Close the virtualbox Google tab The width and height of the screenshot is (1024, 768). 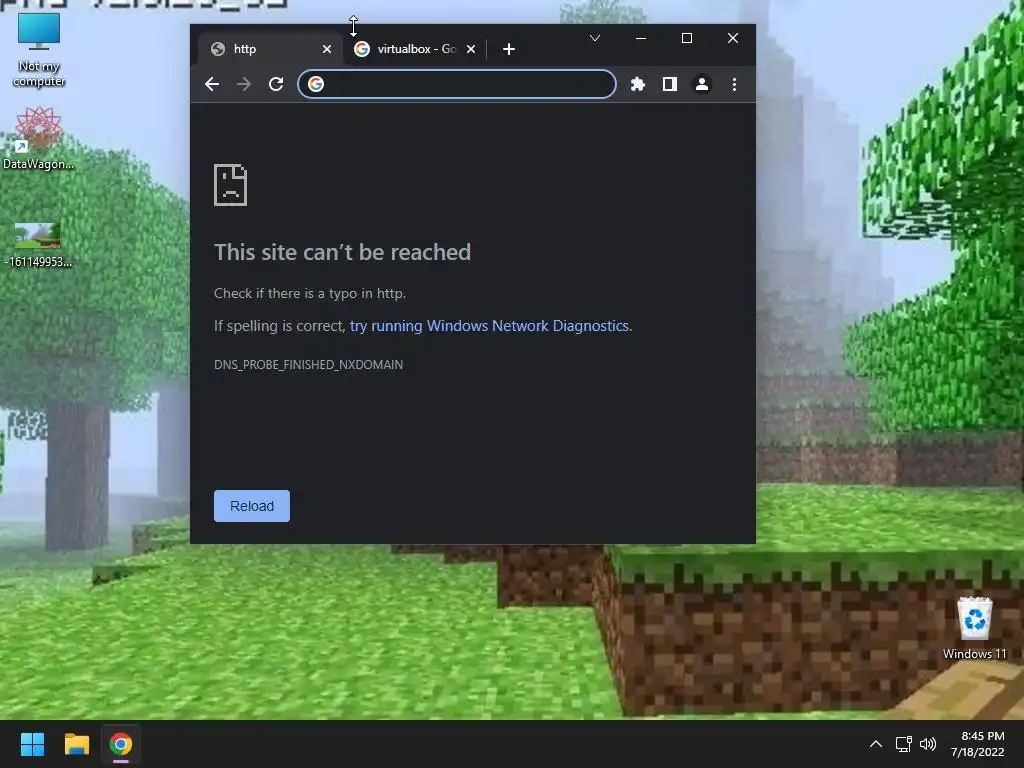pos(471,49)
